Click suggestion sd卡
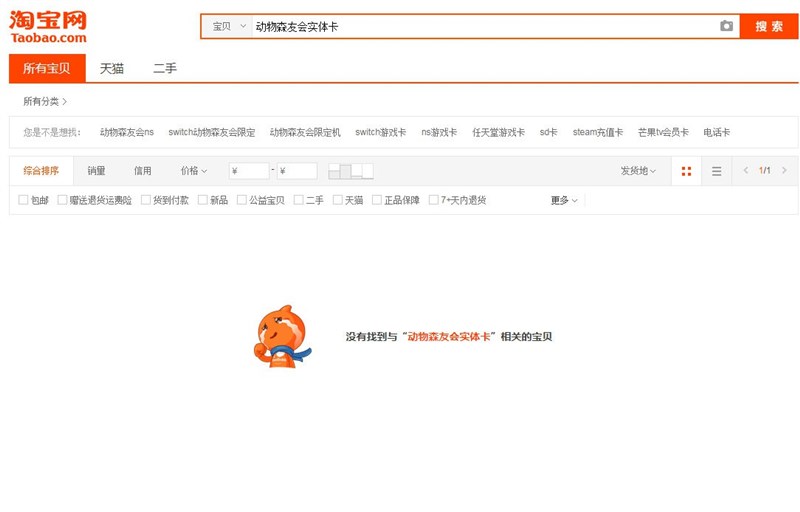This screenshot has width=800, height=512. click(548, 133)
